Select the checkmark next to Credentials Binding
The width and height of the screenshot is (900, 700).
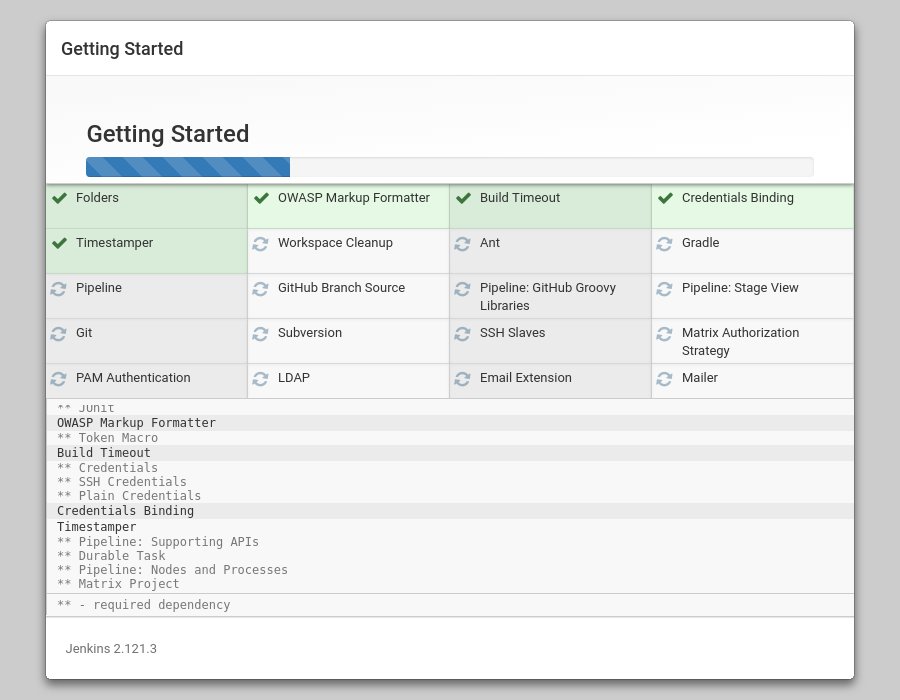pos(665,198)
